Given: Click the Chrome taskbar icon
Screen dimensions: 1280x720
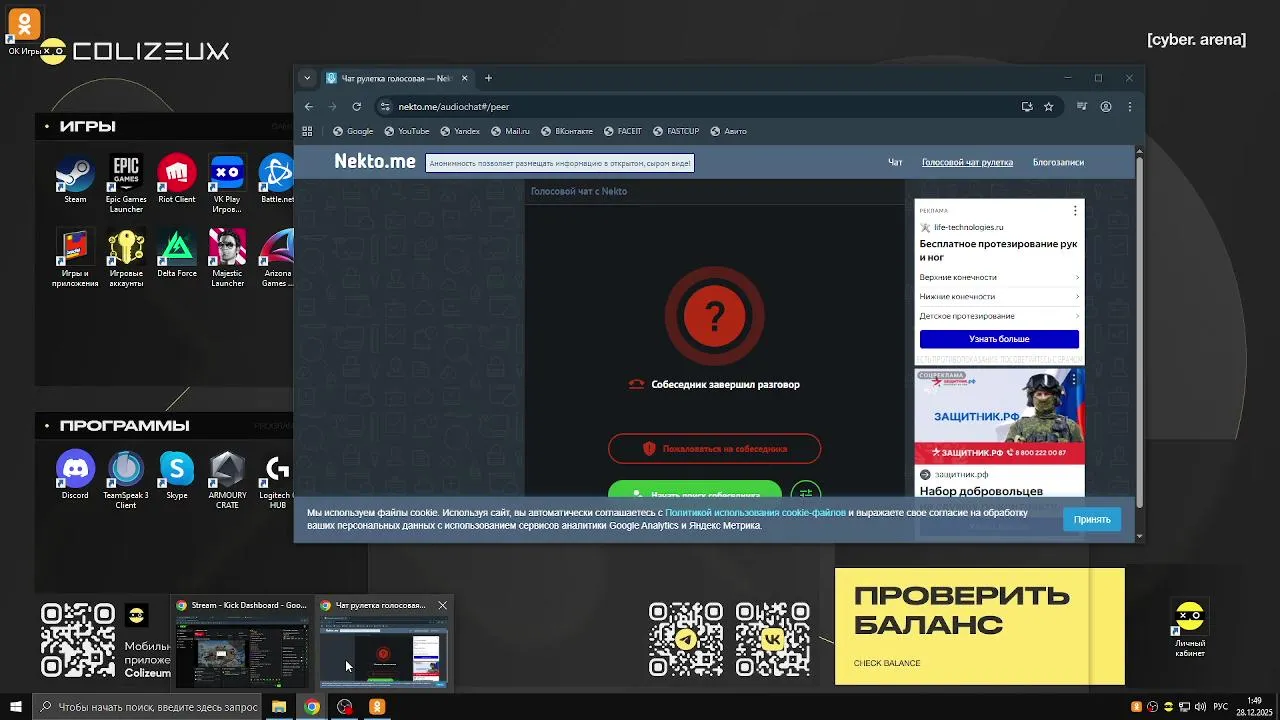Looking at the screenshot, I should coord(312,707).
